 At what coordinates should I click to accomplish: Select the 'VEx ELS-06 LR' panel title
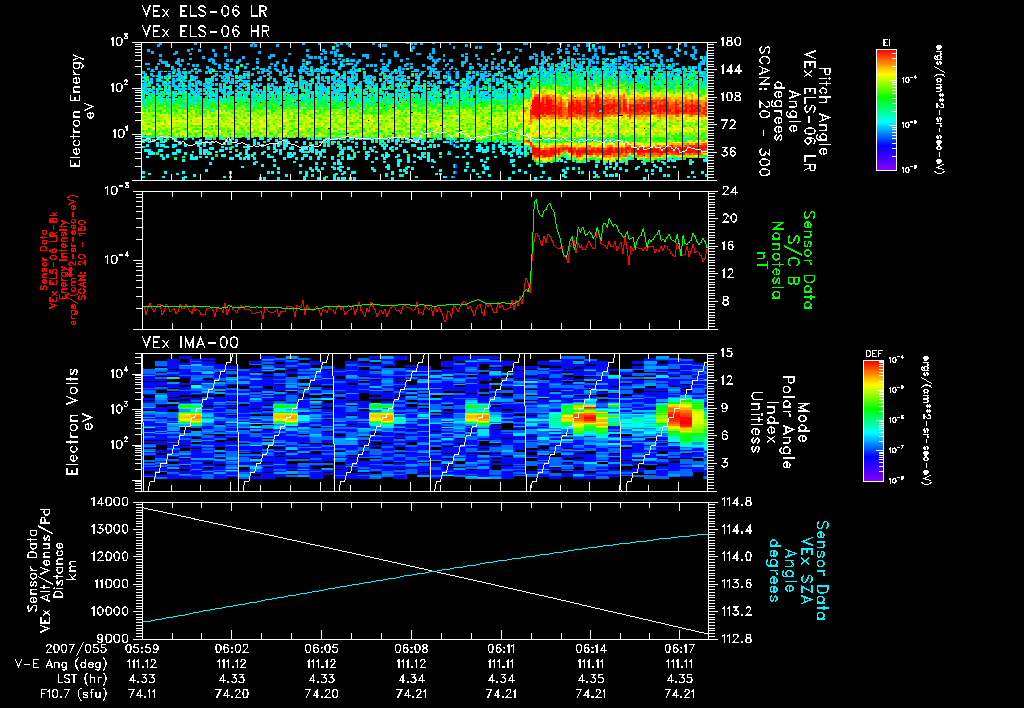pyautogui.click(x=204, y=12)
